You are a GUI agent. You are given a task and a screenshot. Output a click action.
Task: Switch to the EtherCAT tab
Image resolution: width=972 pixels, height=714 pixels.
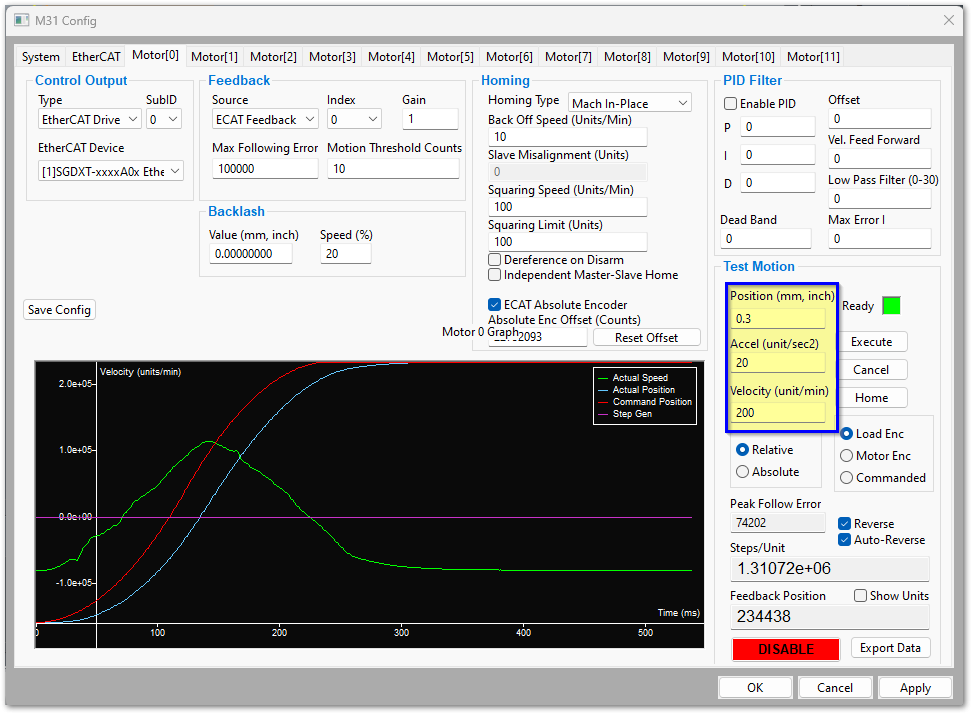(96, 57)
